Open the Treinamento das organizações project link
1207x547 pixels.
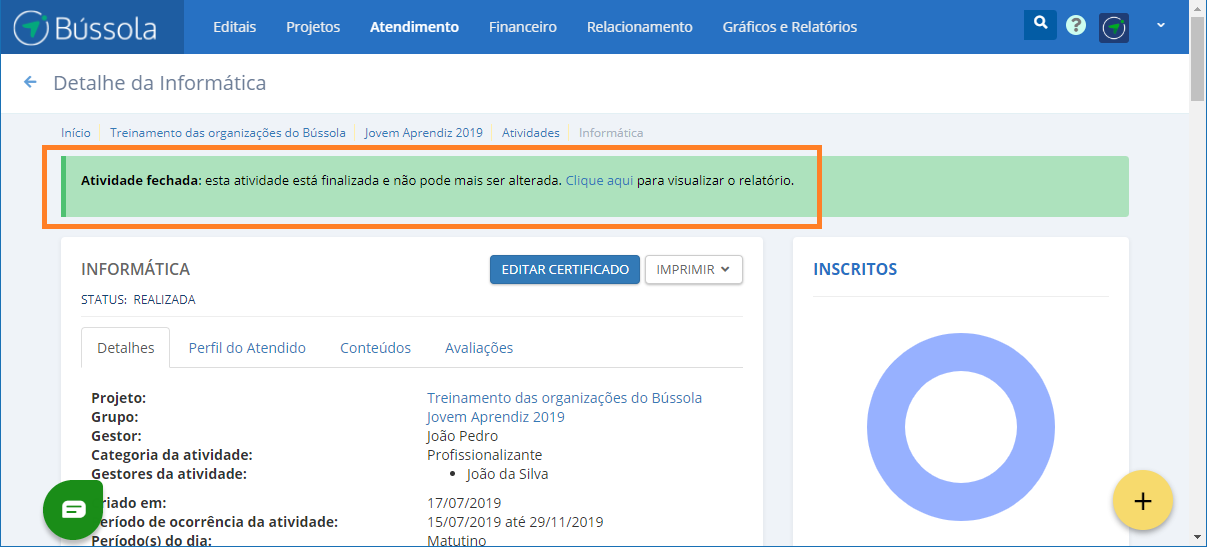(x=564, y=398)
